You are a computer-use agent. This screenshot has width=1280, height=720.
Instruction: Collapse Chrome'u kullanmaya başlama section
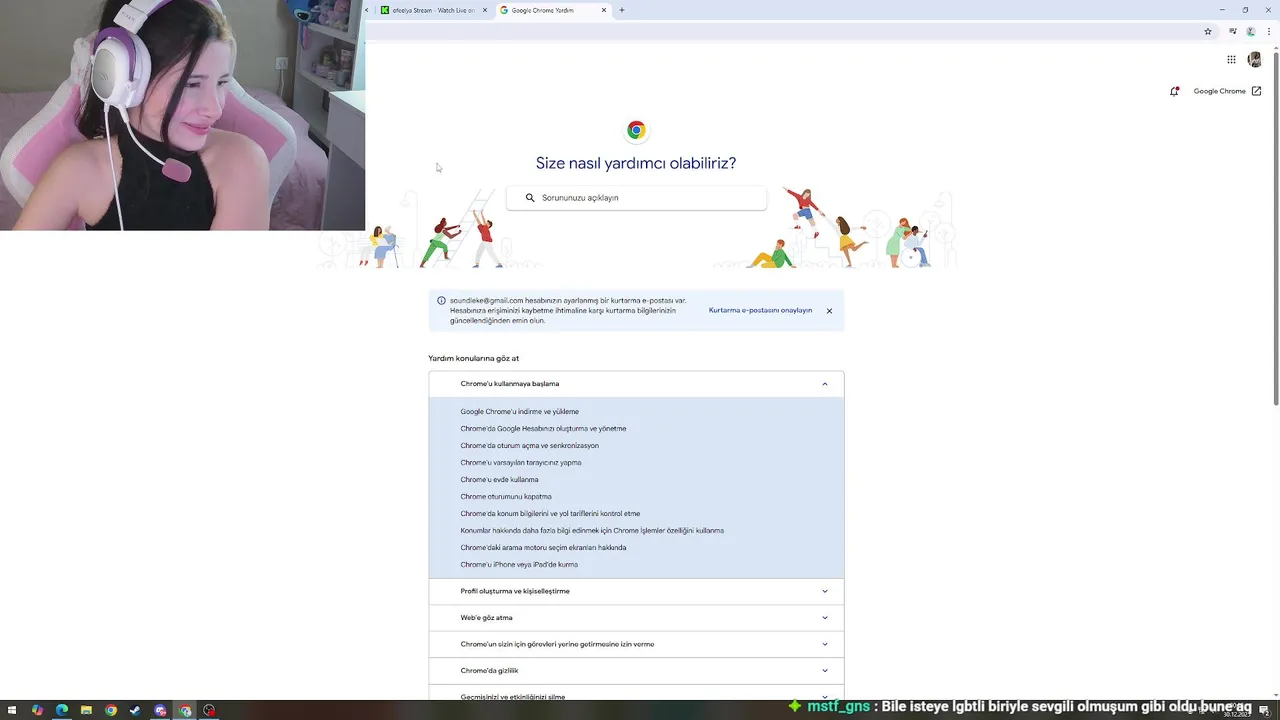(636, 384)
